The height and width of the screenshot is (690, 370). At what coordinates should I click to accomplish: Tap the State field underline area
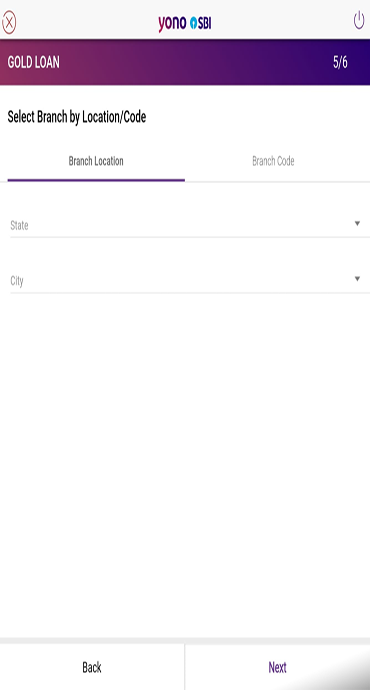tap(190, 237)
